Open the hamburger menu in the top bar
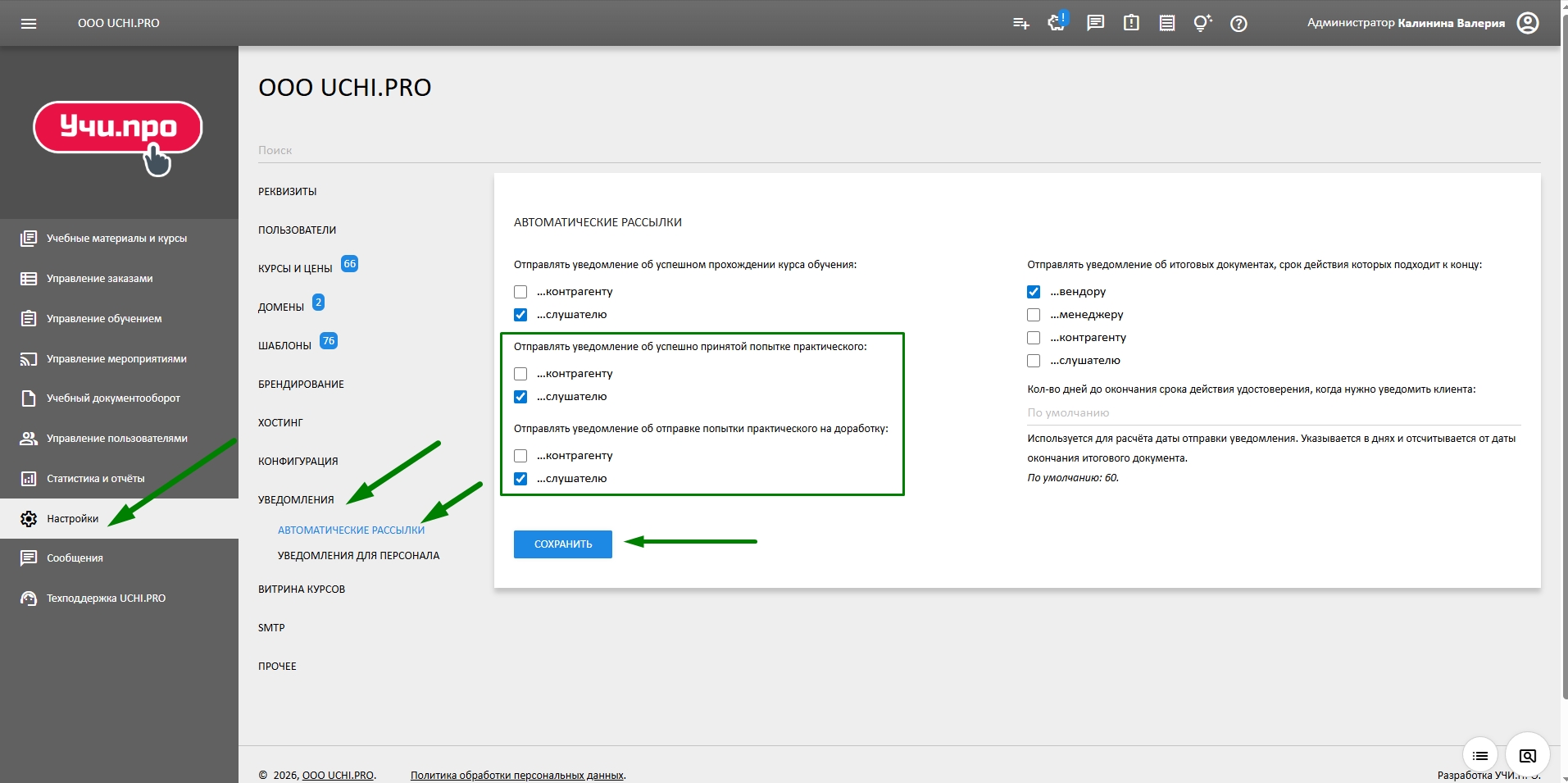Image resolution: width=1568 pixels, height=783 pixels. pos(29,23)
